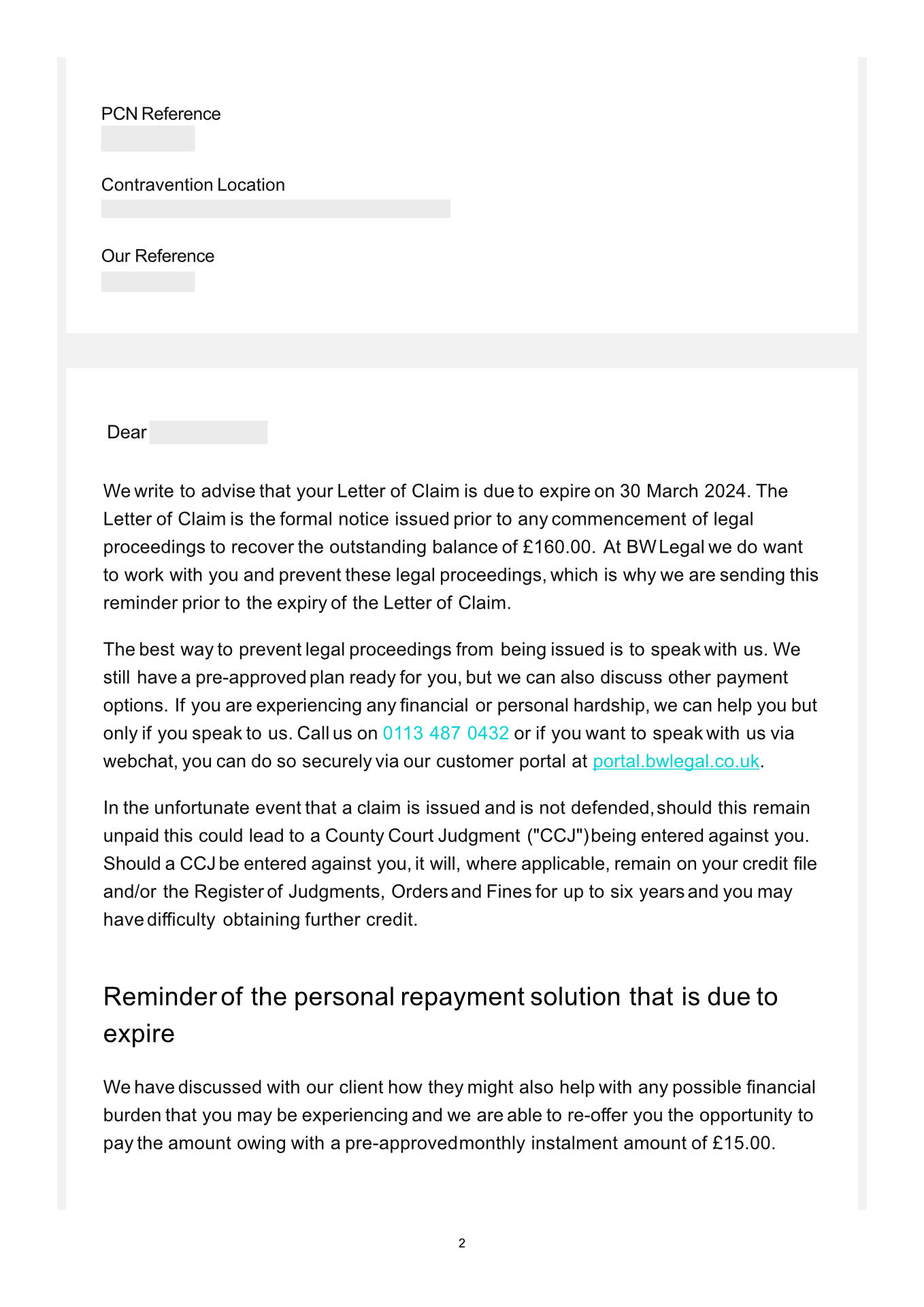Select the redacted Contravention Location field
Viewport: 924px width, 1307px height.
(276, 209)
